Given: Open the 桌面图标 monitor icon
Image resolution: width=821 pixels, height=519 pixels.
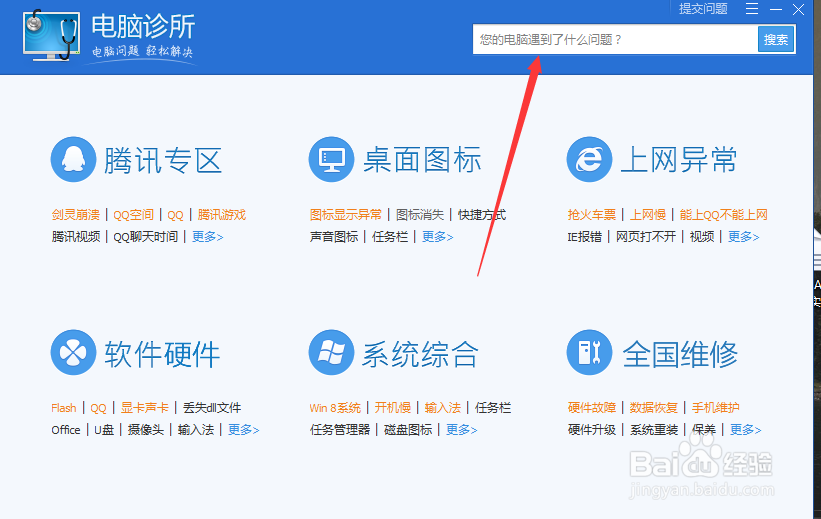Looking at the screenshot, I should (x=331, y=159).
